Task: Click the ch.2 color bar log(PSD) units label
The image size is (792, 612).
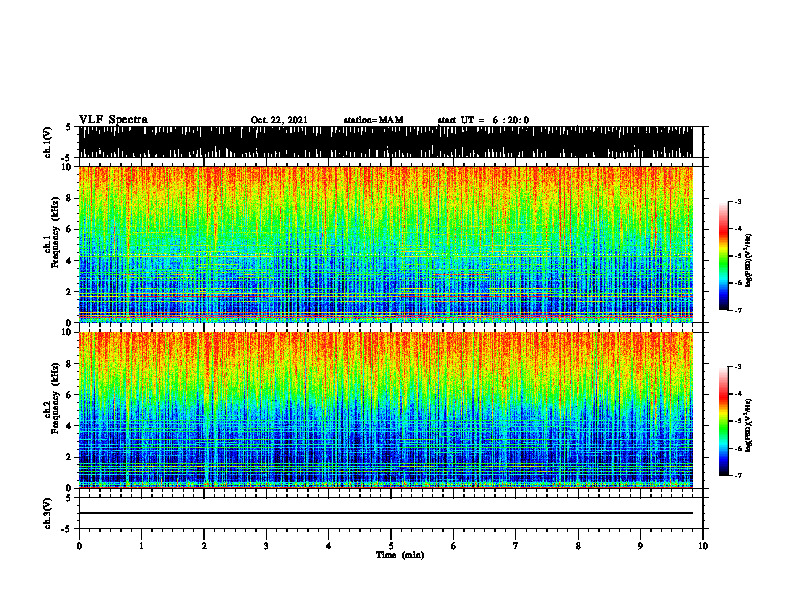Action: point(749,425)
